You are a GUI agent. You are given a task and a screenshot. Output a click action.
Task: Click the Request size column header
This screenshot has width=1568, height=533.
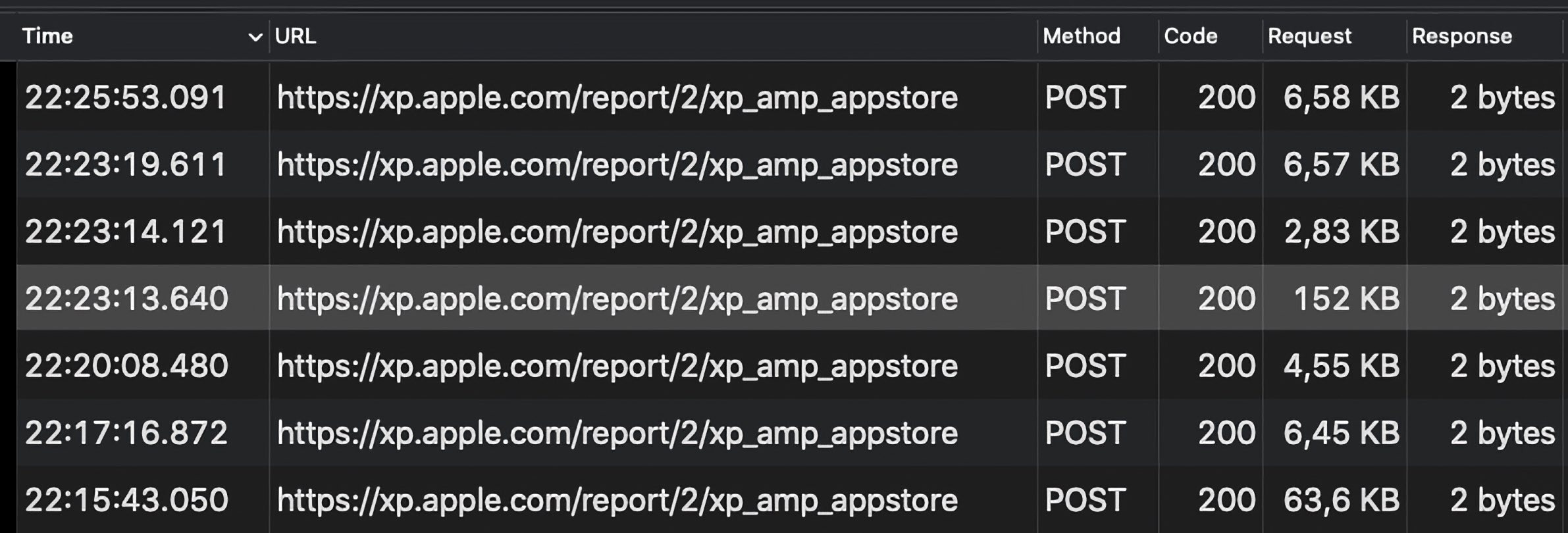tap(1309, 36)
